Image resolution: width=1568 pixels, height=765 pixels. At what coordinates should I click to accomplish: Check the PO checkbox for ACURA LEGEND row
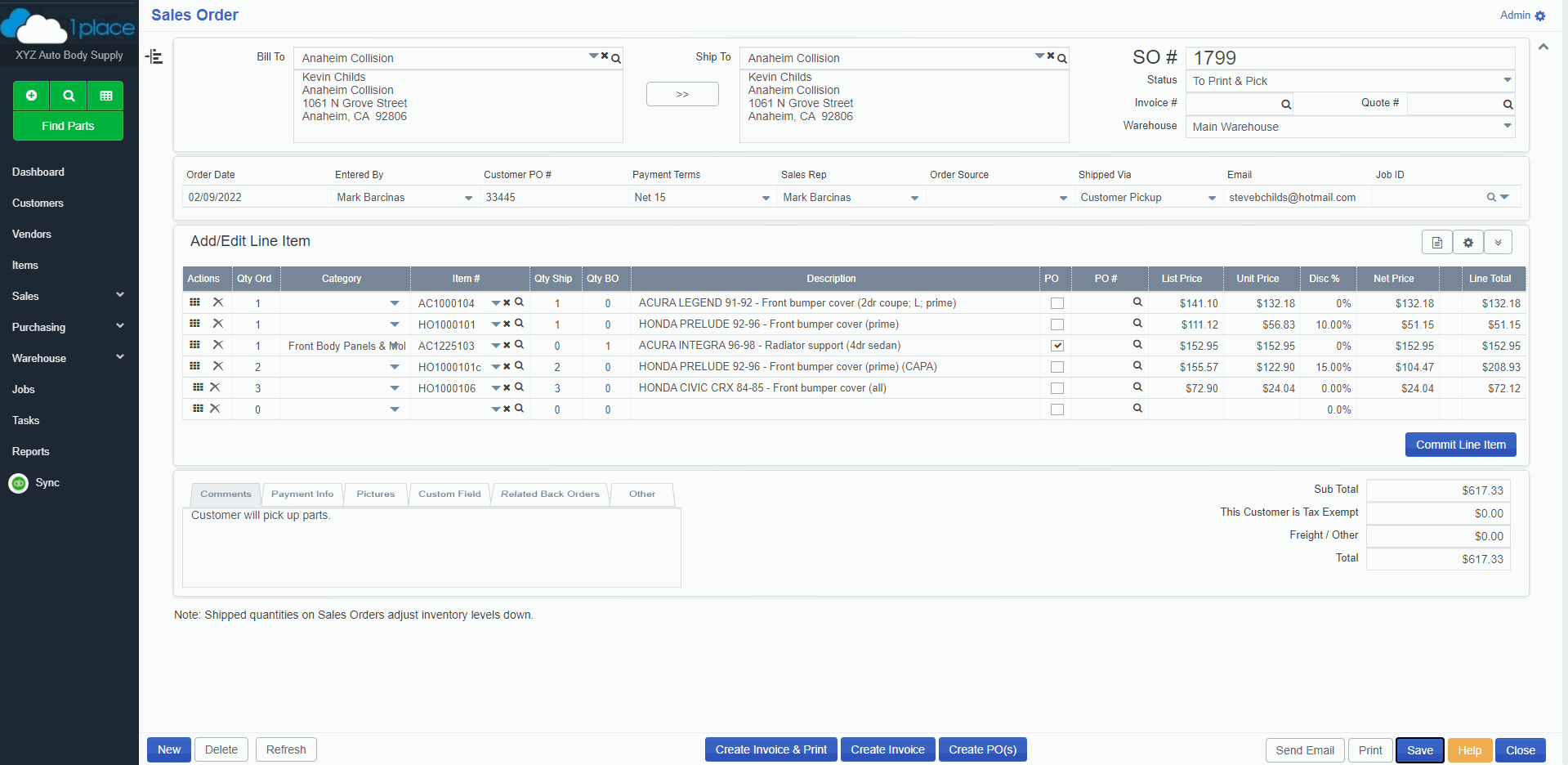click(1057, 303)
